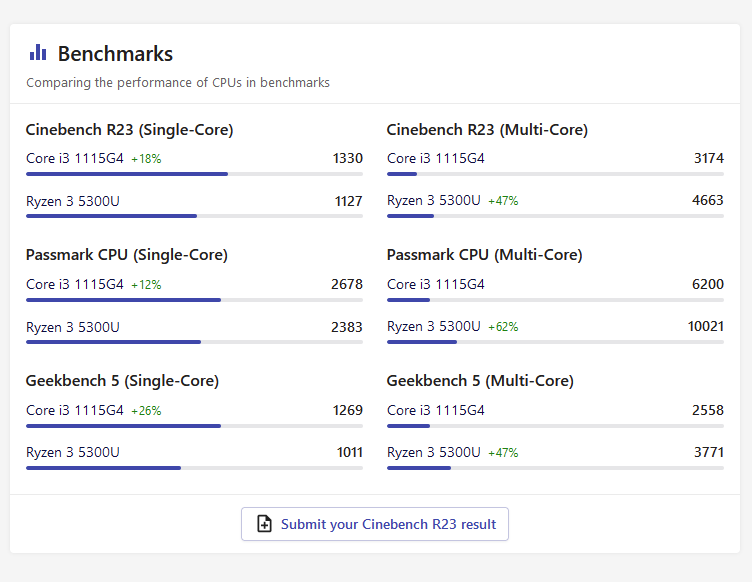This screenshot has height=582, width=752.
Task: Click Core i3 1115G4 under Passmark CPU Single-Core
Action: click(x=75, y=284)
